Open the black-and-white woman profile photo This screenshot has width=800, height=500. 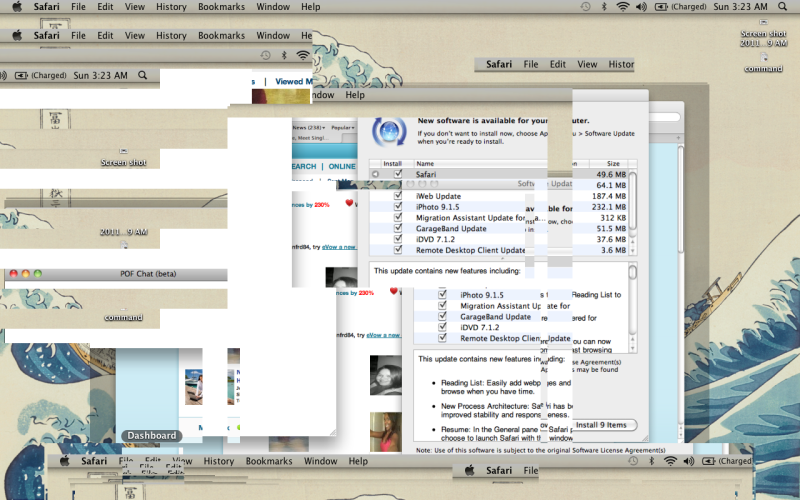(385, 375)
